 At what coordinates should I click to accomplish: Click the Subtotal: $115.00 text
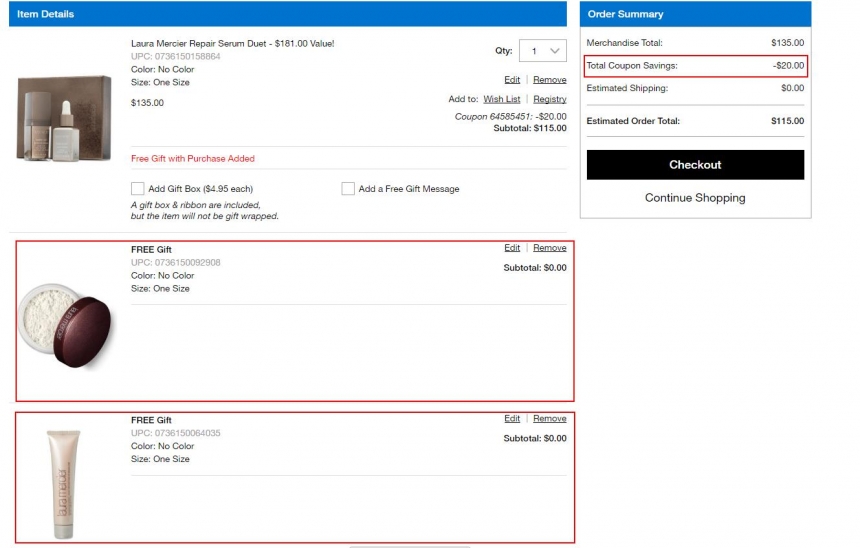(x=530, y=128)
